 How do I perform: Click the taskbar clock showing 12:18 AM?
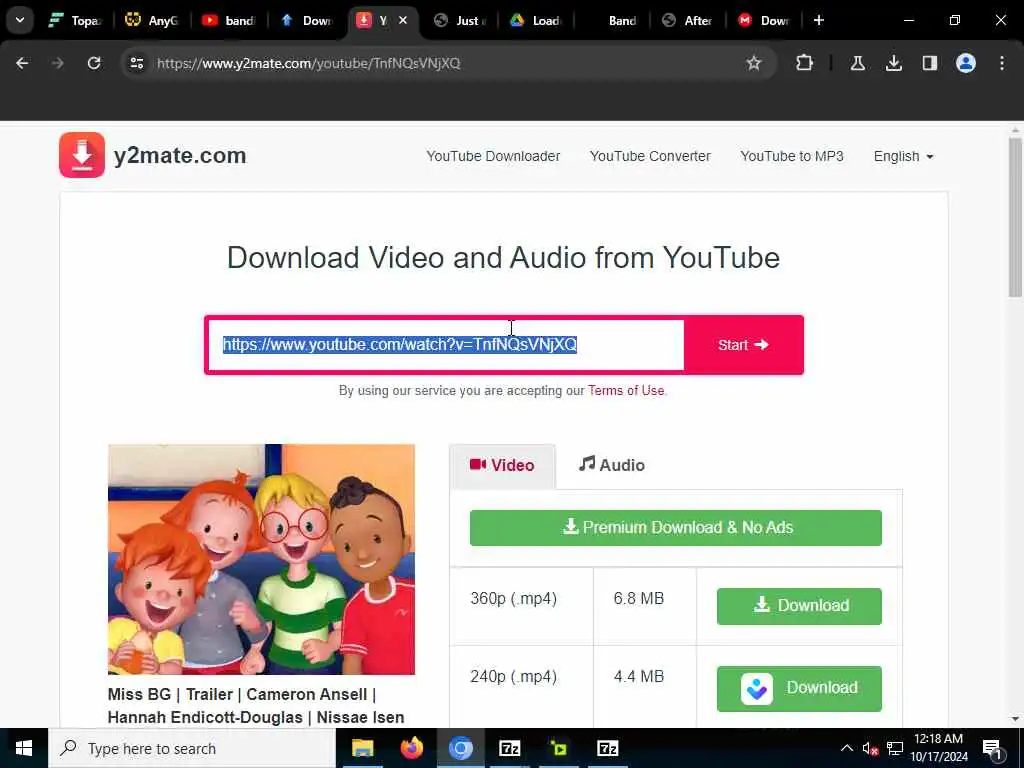(x=938, y=748)
